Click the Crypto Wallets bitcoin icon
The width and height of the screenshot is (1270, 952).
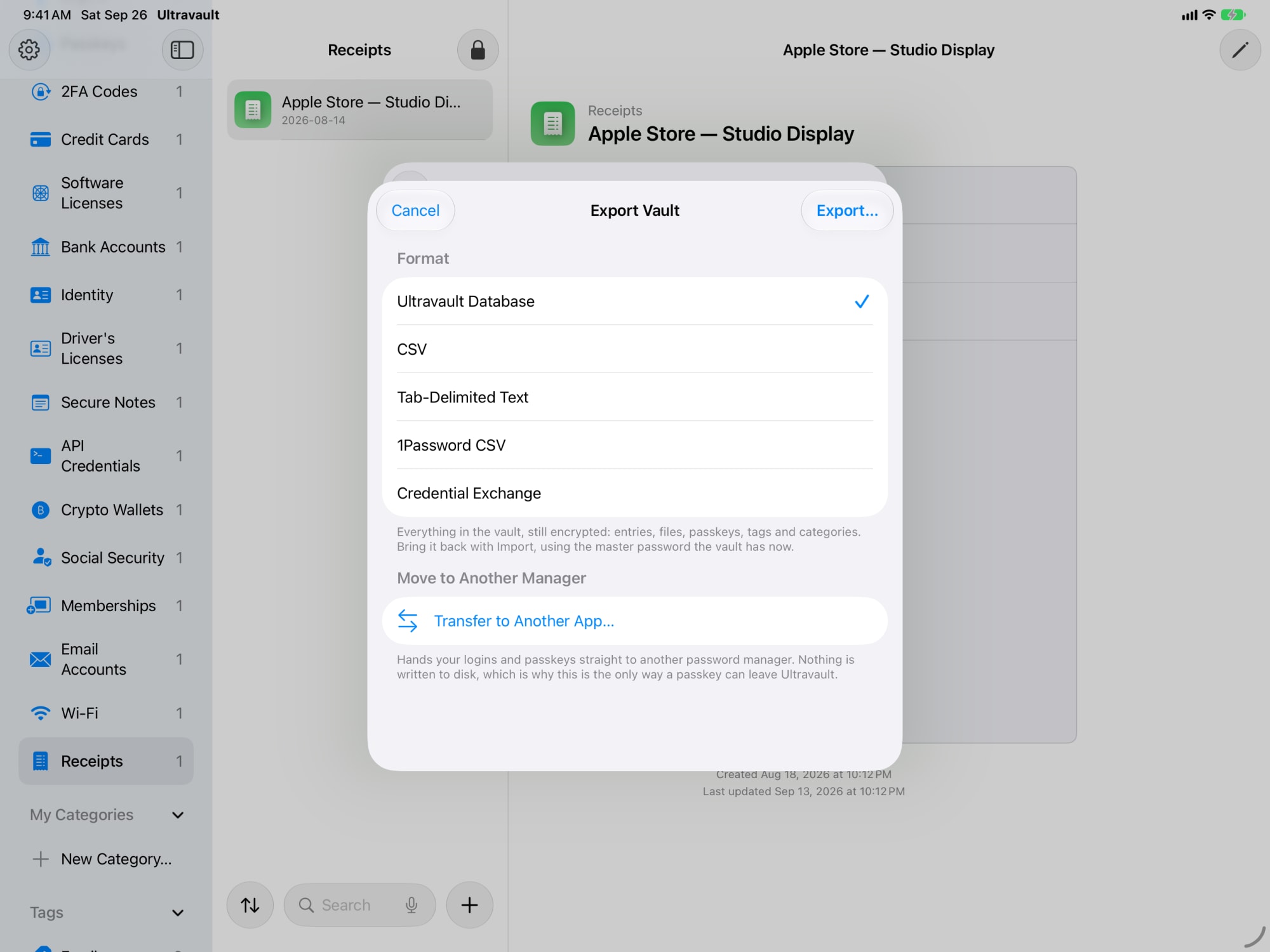(41, 510)
